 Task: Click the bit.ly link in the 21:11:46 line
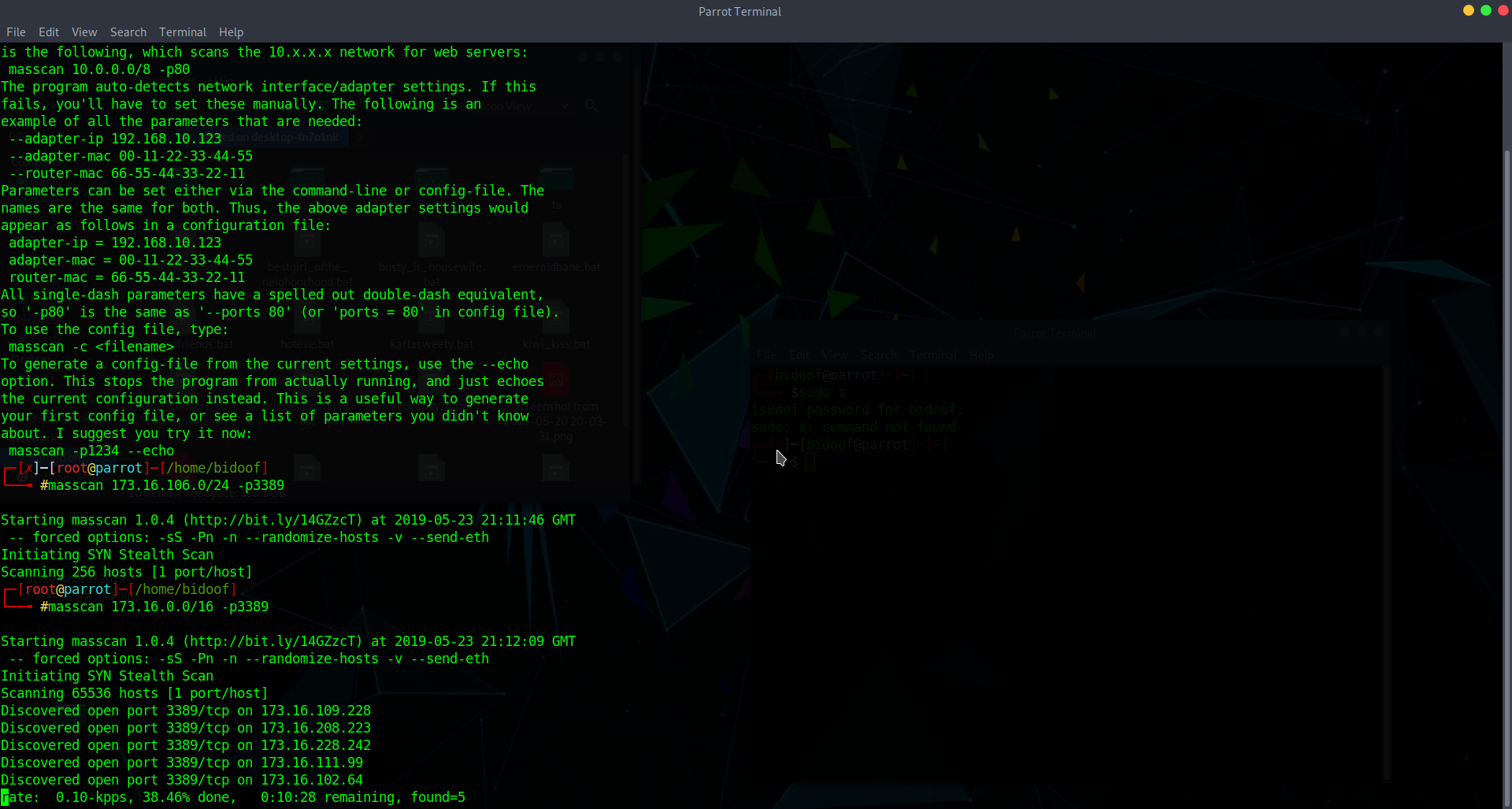coord(272,520)
